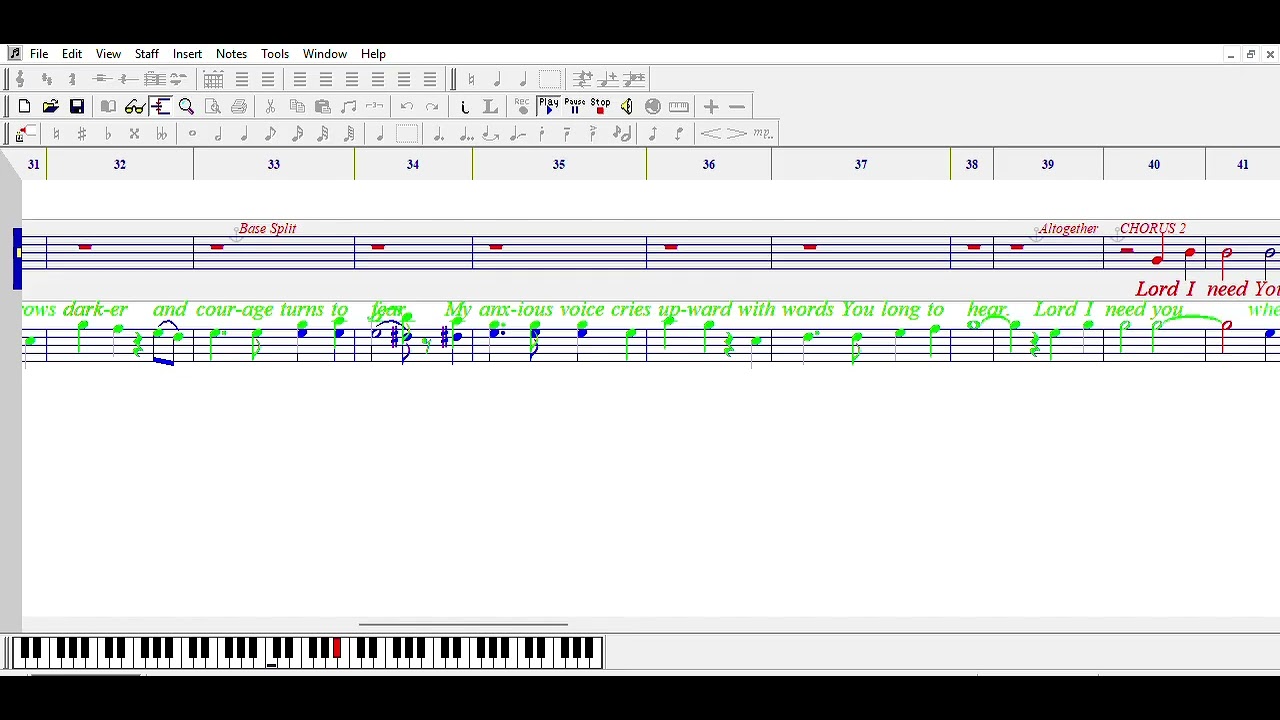The width and height of the screenshot is (1280, 720).
Task: Click the globe icon in toolbar
Action: click(653, 106)
